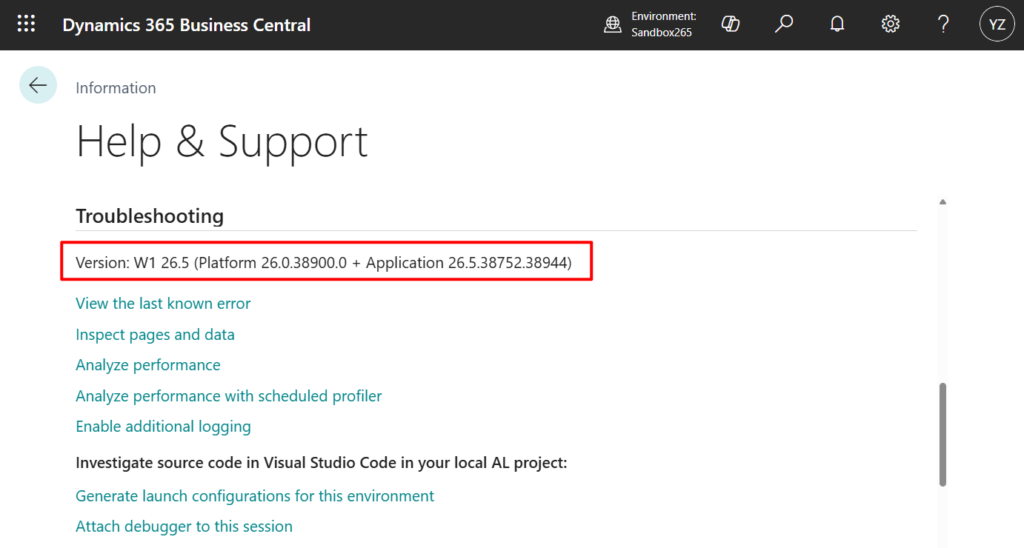Open Analyze performance with scheduled profiler
Screen dimensions: 1024x548
229,396
